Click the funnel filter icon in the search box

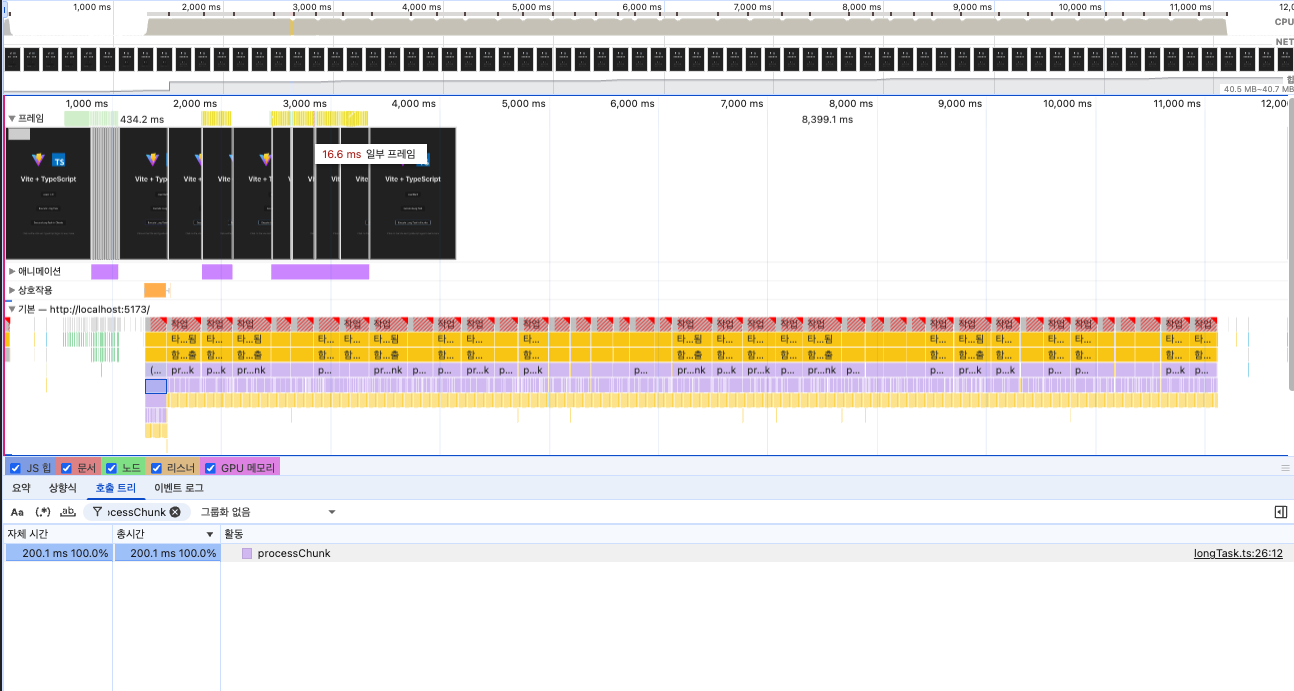point(97,512)
